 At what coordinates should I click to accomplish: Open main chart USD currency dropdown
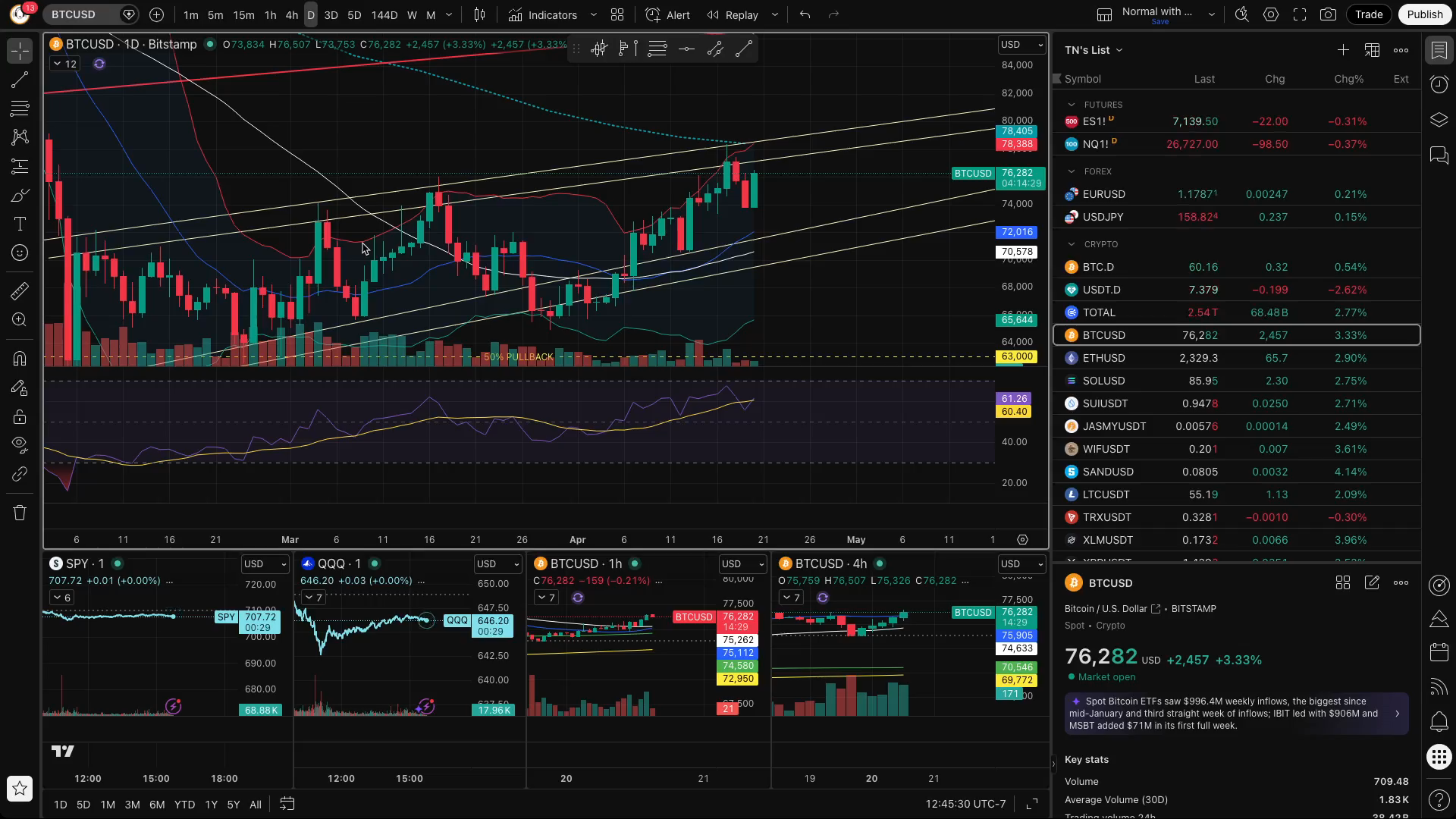tap(1021, 45)
